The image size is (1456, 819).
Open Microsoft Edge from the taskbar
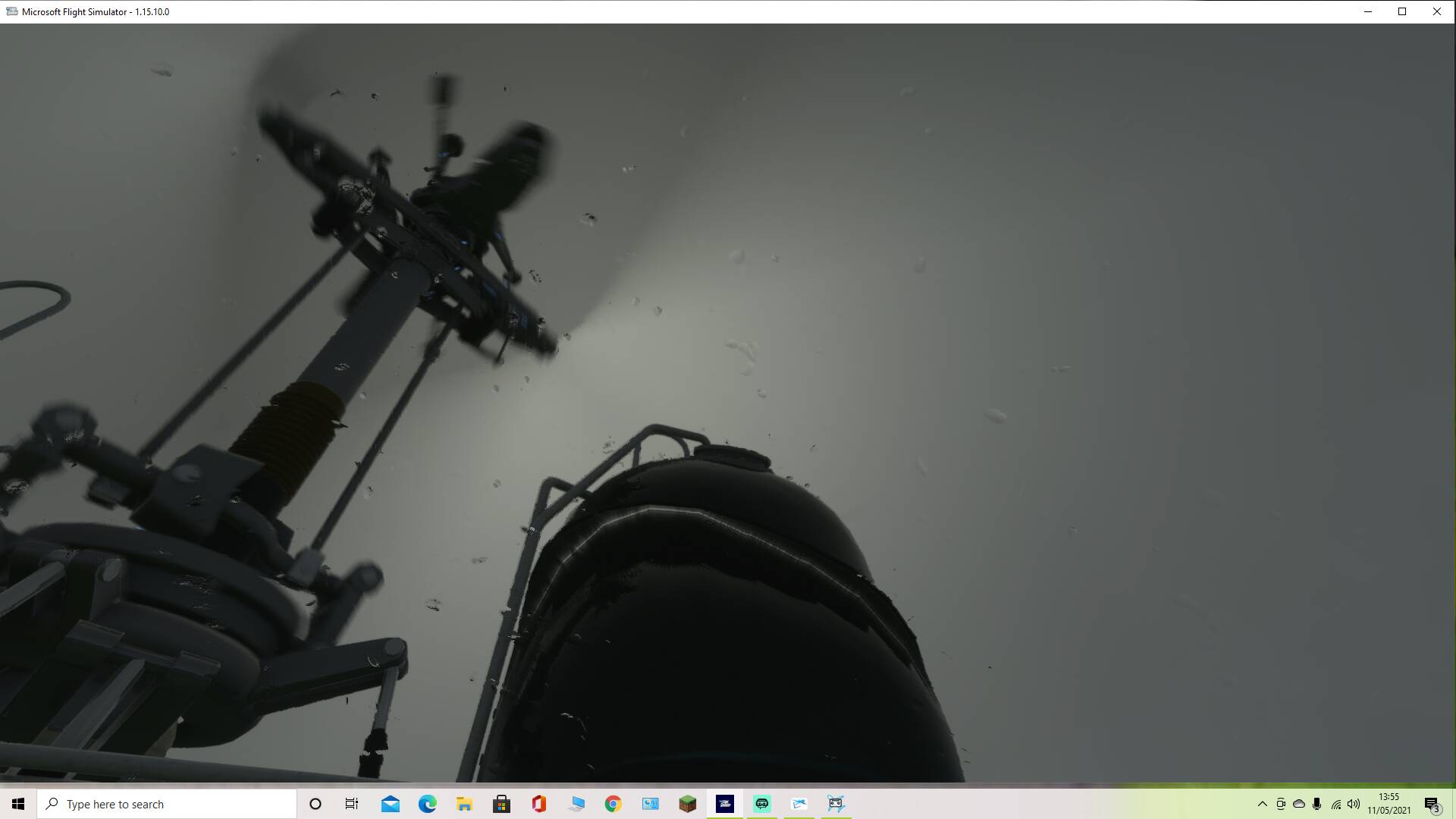tap(427, 804)
